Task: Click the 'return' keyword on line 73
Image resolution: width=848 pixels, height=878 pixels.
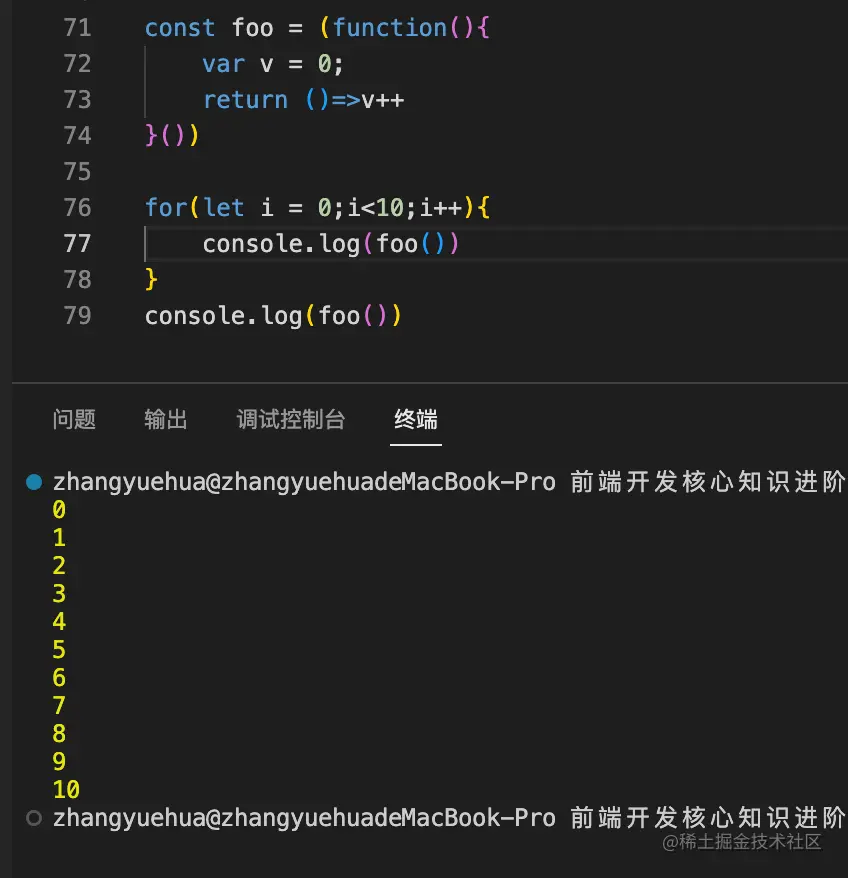Action: (245, 100)
